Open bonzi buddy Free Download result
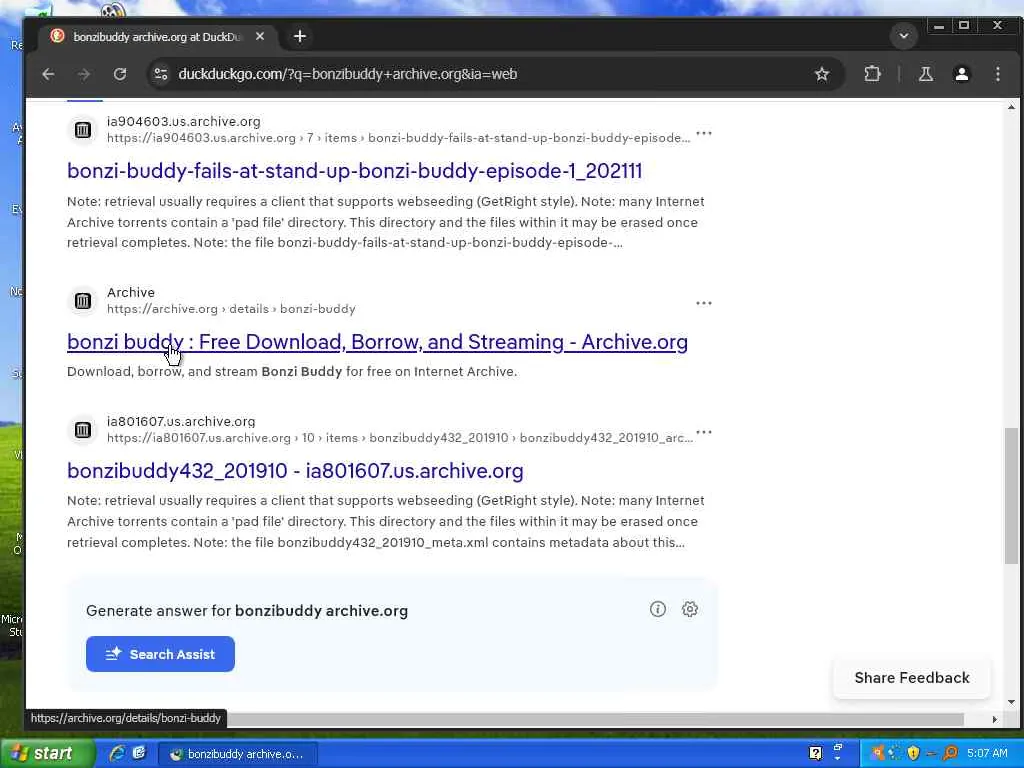Screen dimensions: 1024x768 click(377, 342)
